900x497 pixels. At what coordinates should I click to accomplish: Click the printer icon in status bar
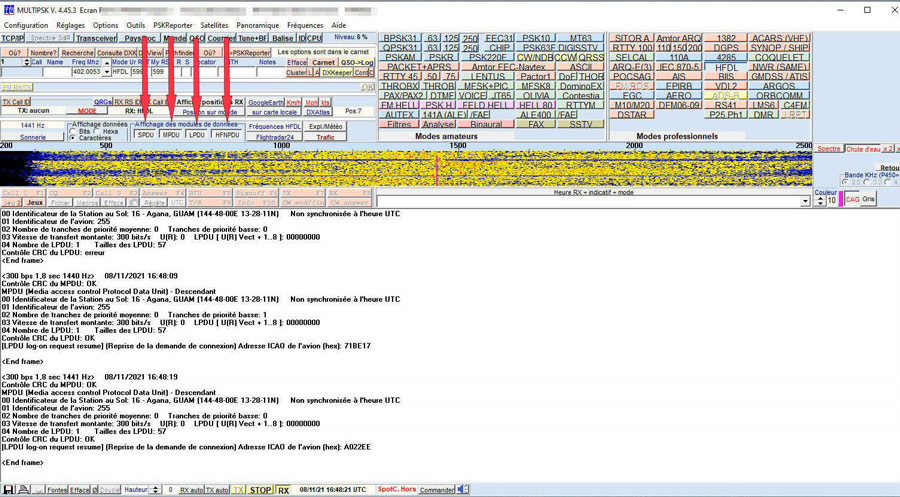[24, 490]
